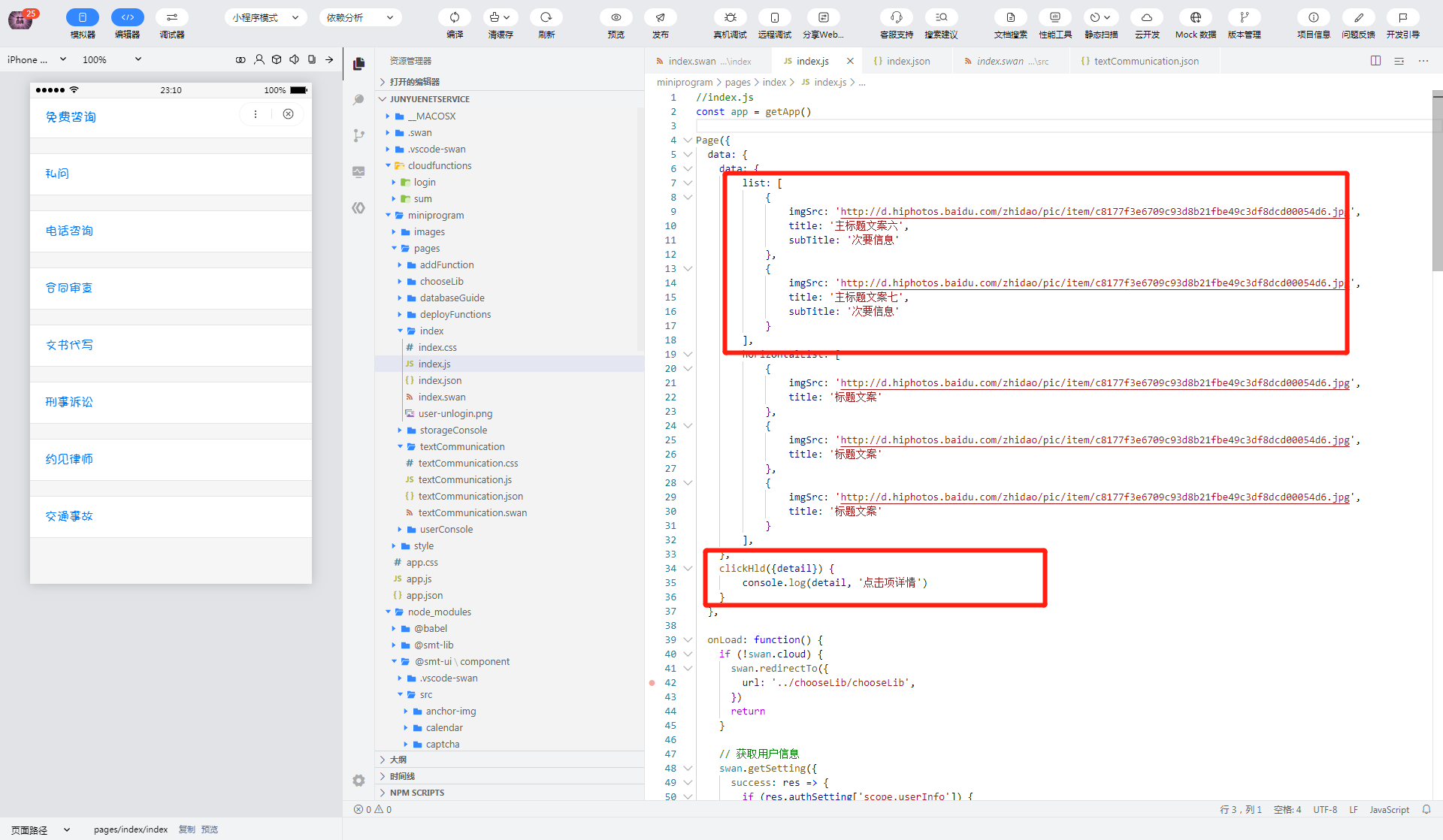
Task: Select textCommunication.js in file tree
Action: point(464,479)
